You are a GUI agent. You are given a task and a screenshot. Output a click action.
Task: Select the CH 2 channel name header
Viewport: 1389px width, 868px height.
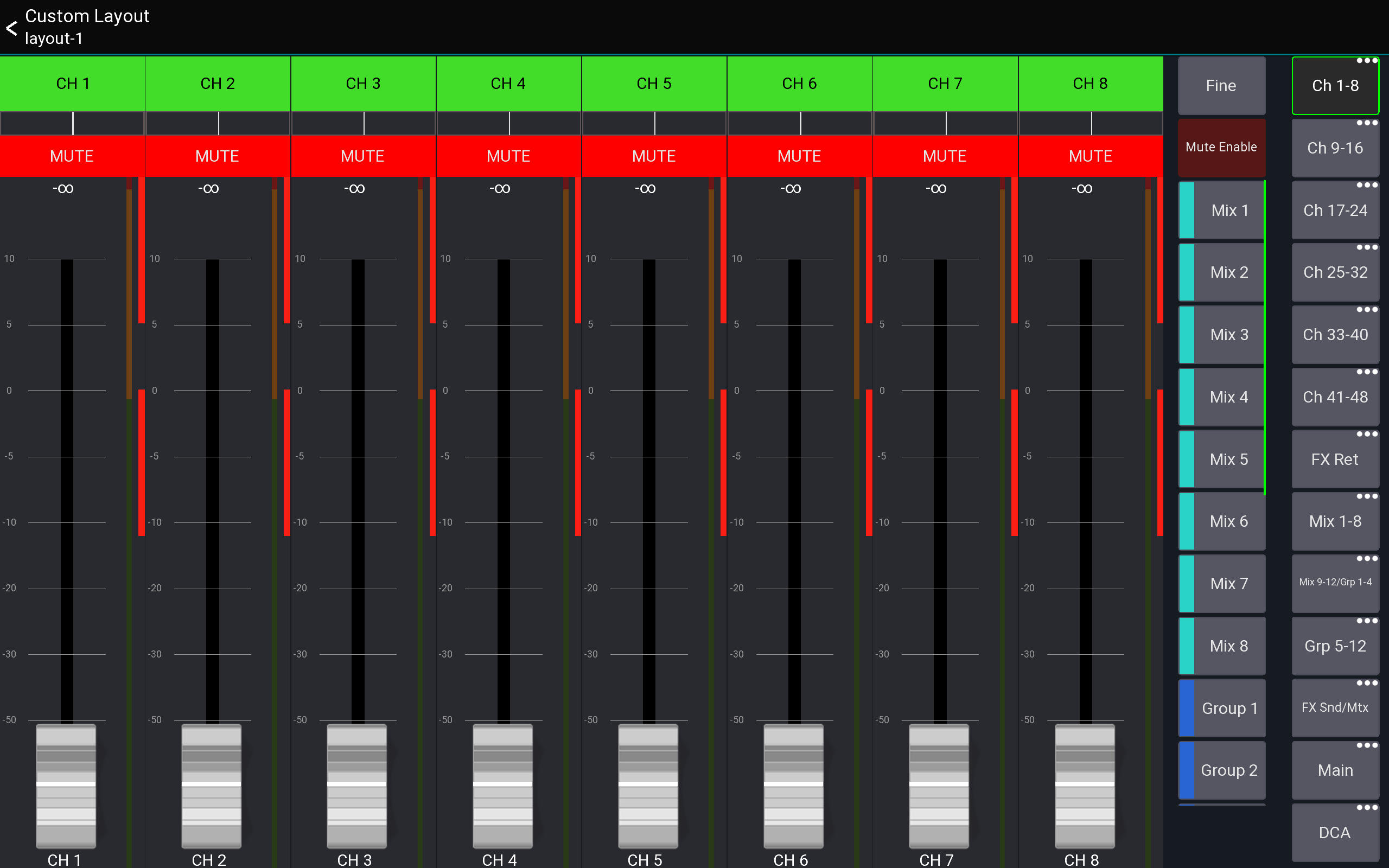[x=218, y=83]
